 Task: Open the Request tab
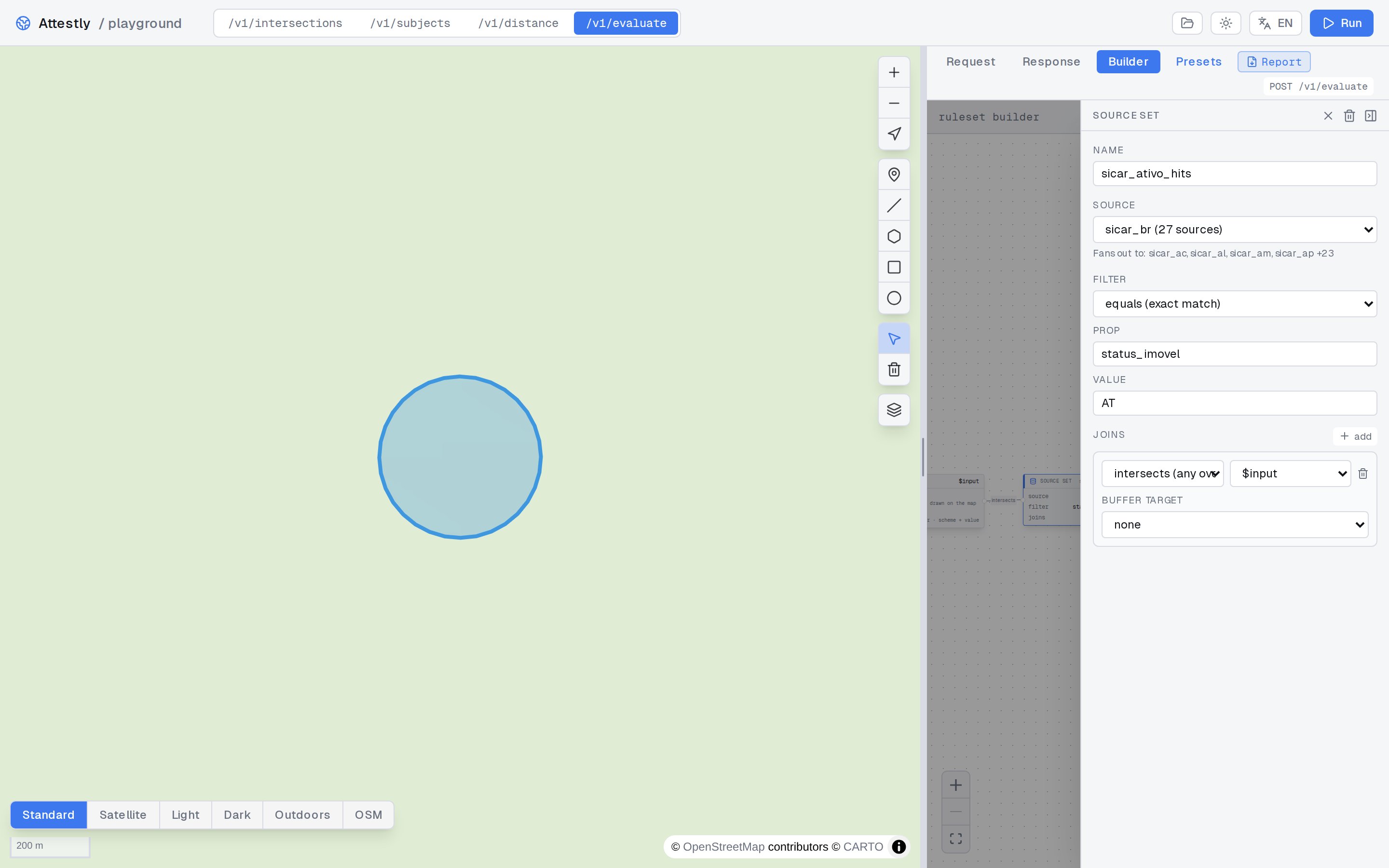(970, 62)
